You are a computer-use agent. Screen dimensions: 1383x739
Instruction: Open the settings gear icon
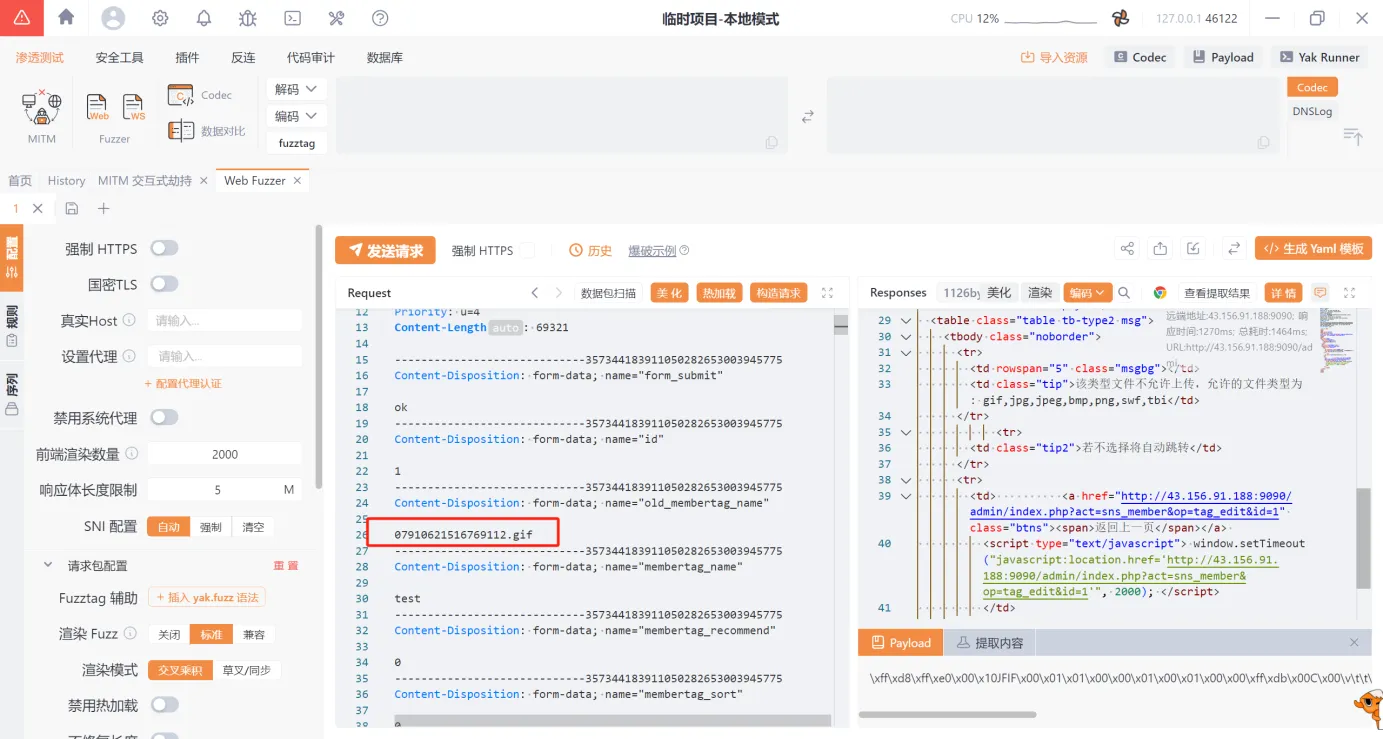tap(160, 18)
